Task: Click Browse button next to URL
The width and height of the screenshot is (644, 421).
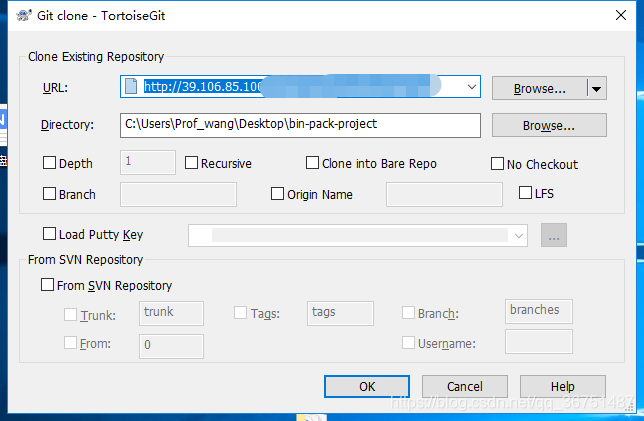Action: click(540, 88)
